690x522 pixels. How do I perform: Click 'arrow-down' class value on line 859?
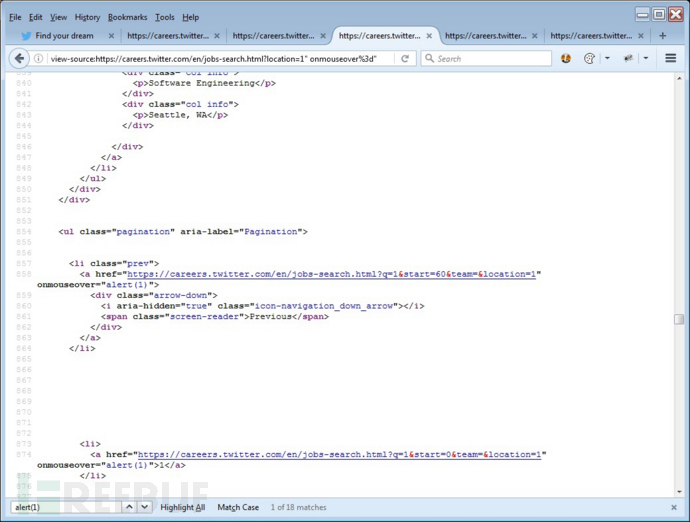click(180, 295)
